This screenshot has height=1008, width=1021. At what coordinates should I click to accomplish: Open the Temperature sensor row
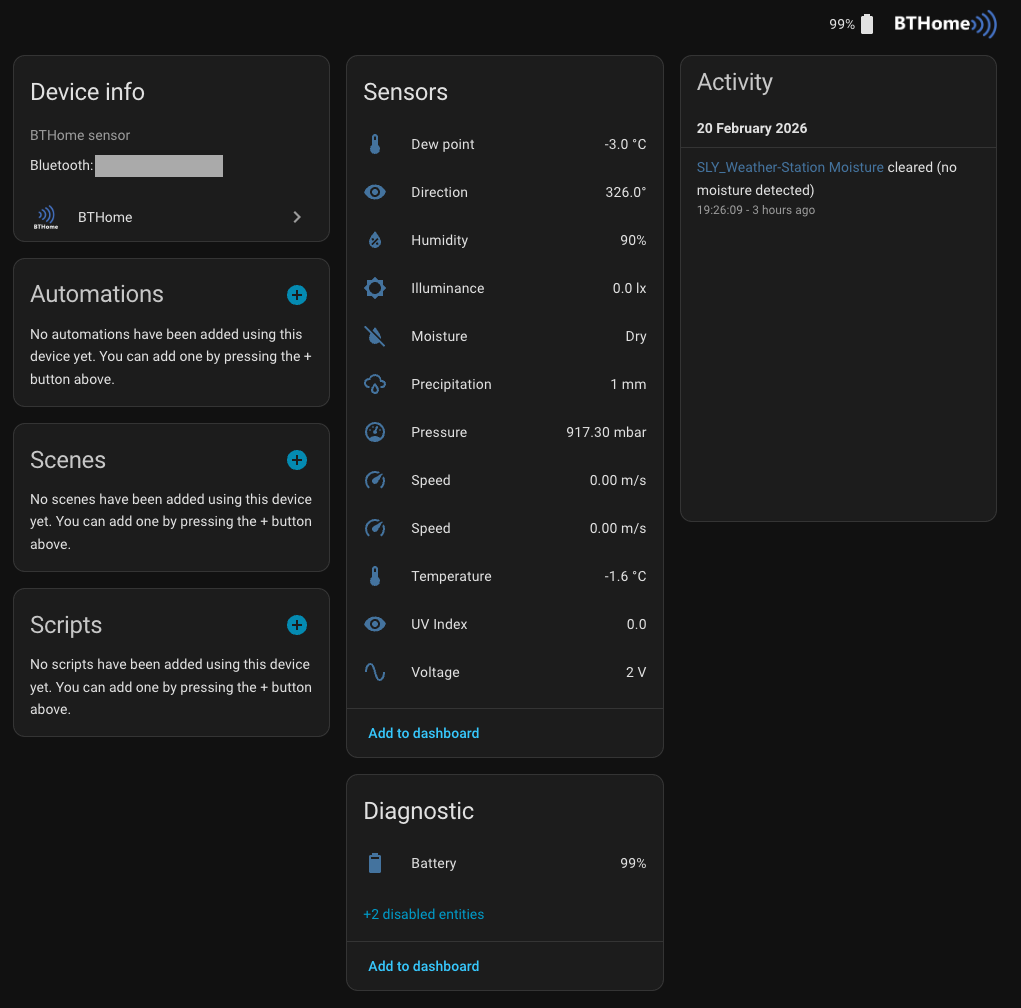pos(504,576)
